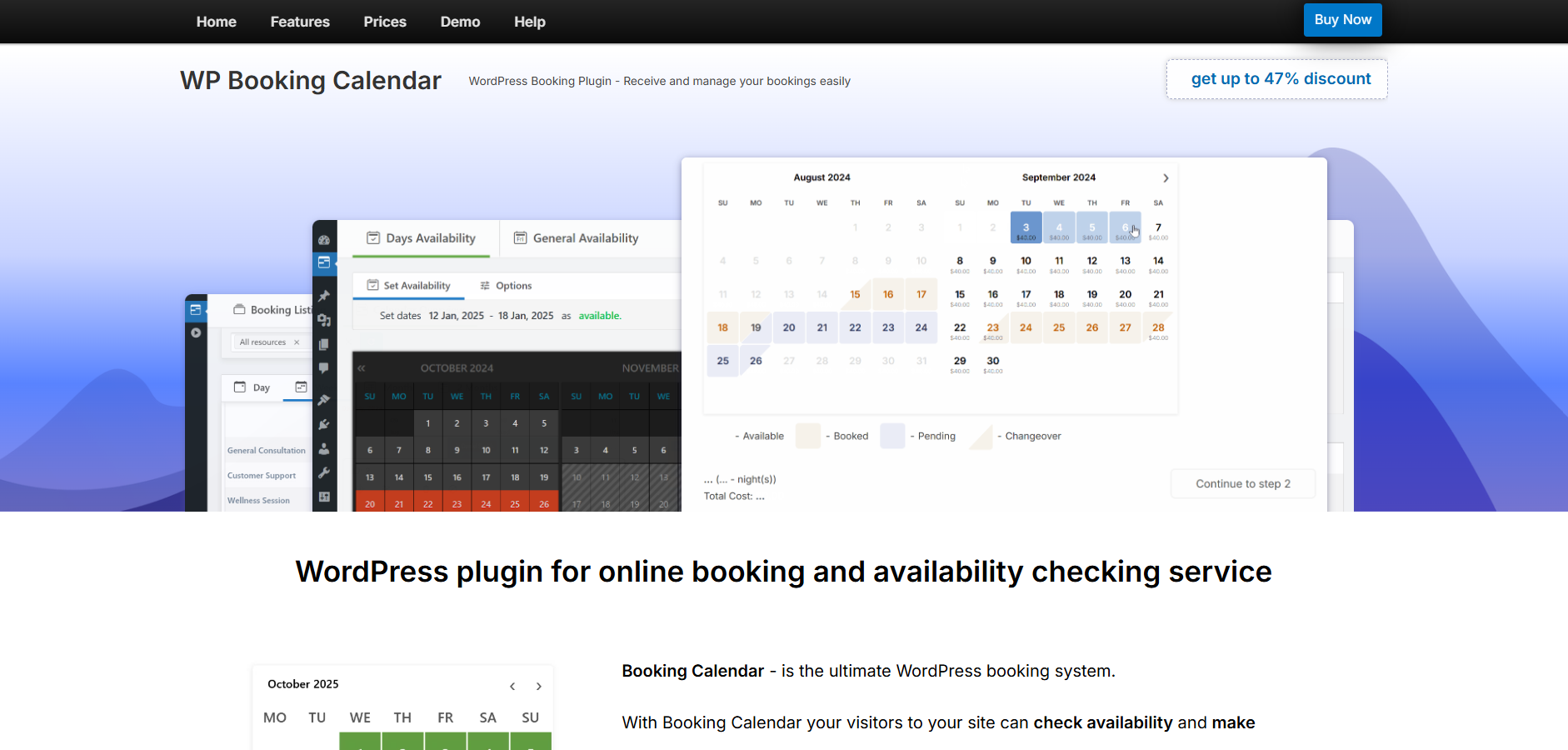Click the '18 Jan, 2025' end date
Image resolution: width=1568 pixels, height=750 pixels.
(x=526, y=316)
